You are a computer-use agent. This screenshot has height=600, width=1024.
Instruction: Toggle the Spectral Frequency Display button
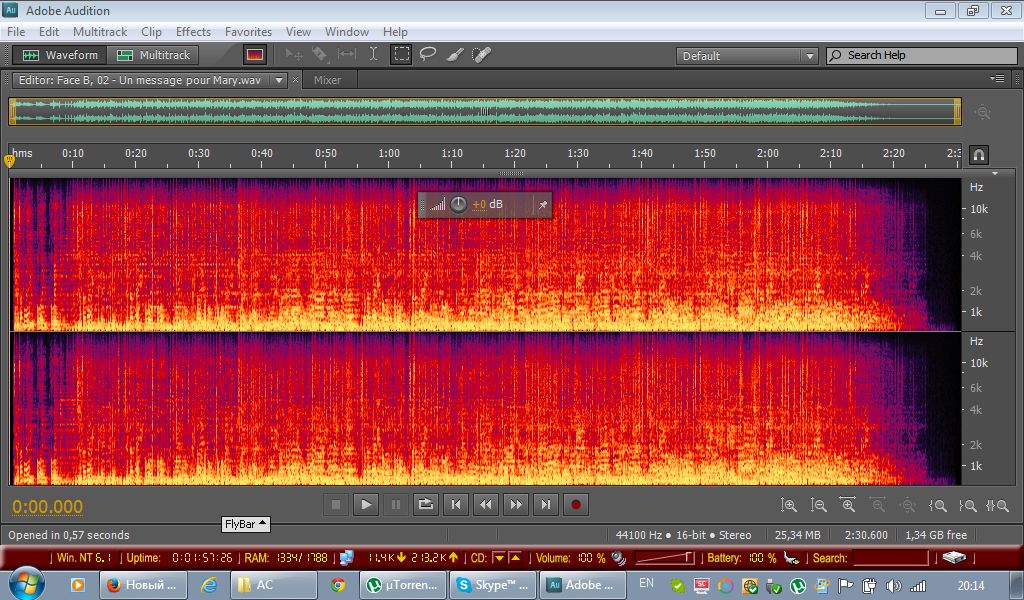point(255,55)
